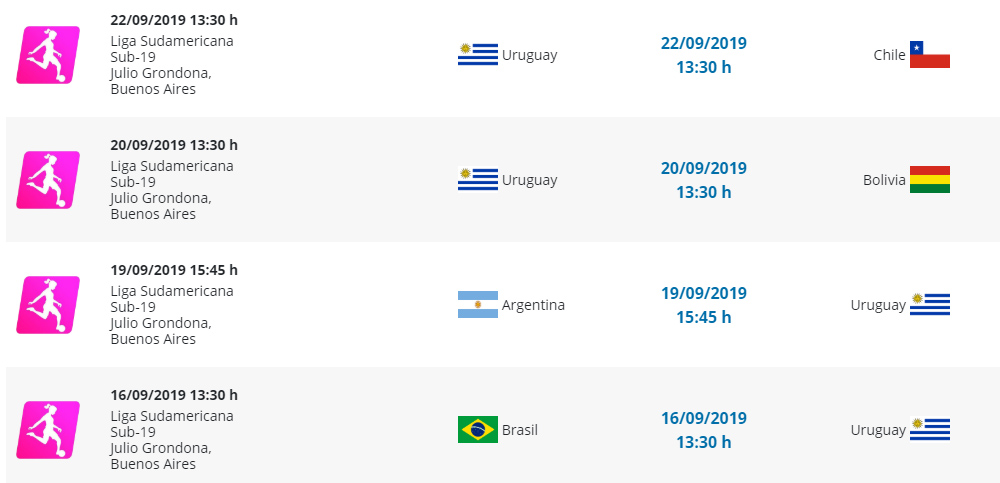
Task: Click Uruguay flag in the Bolivia match row
Action: tap(477, 180)
